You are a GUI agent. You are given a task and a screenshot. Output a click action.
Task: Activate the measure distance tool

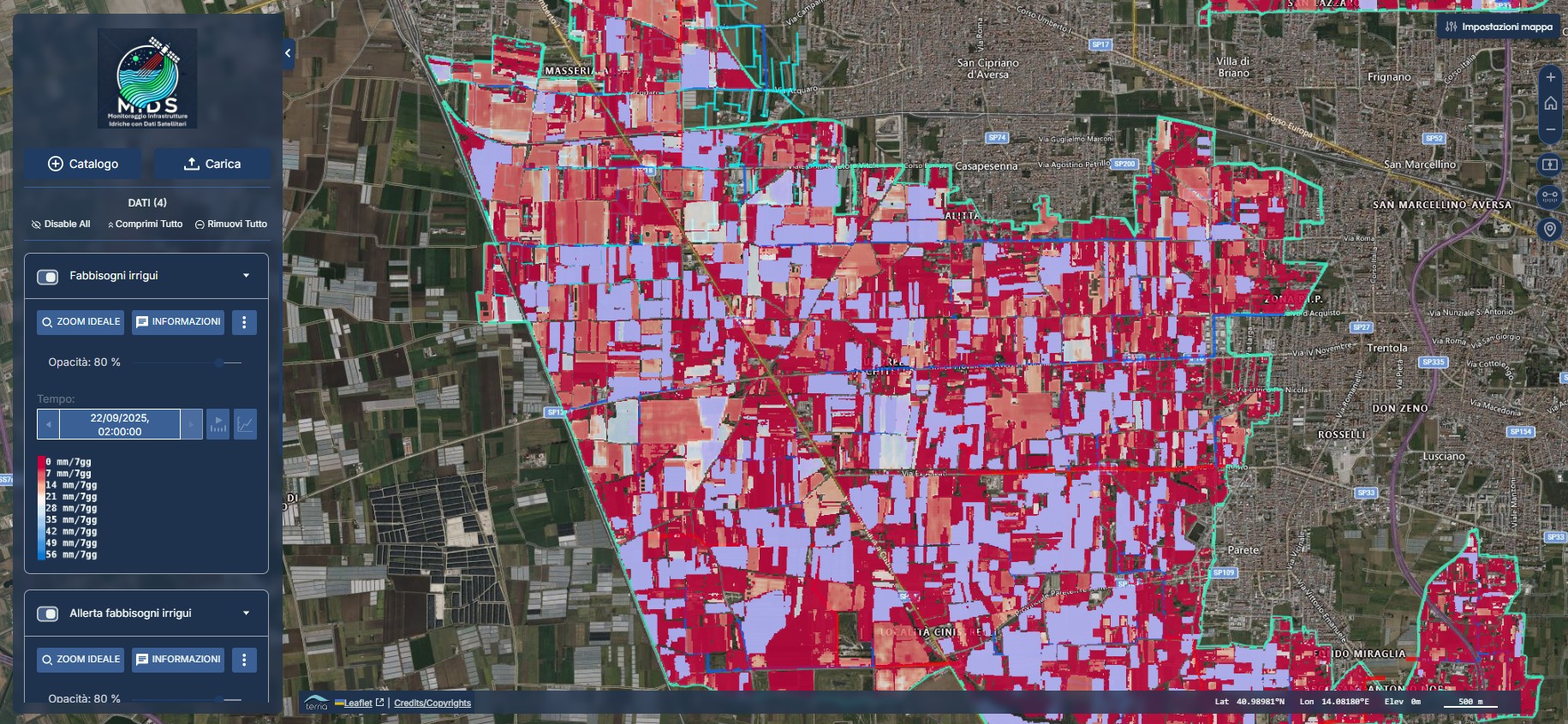(1550, 196)
